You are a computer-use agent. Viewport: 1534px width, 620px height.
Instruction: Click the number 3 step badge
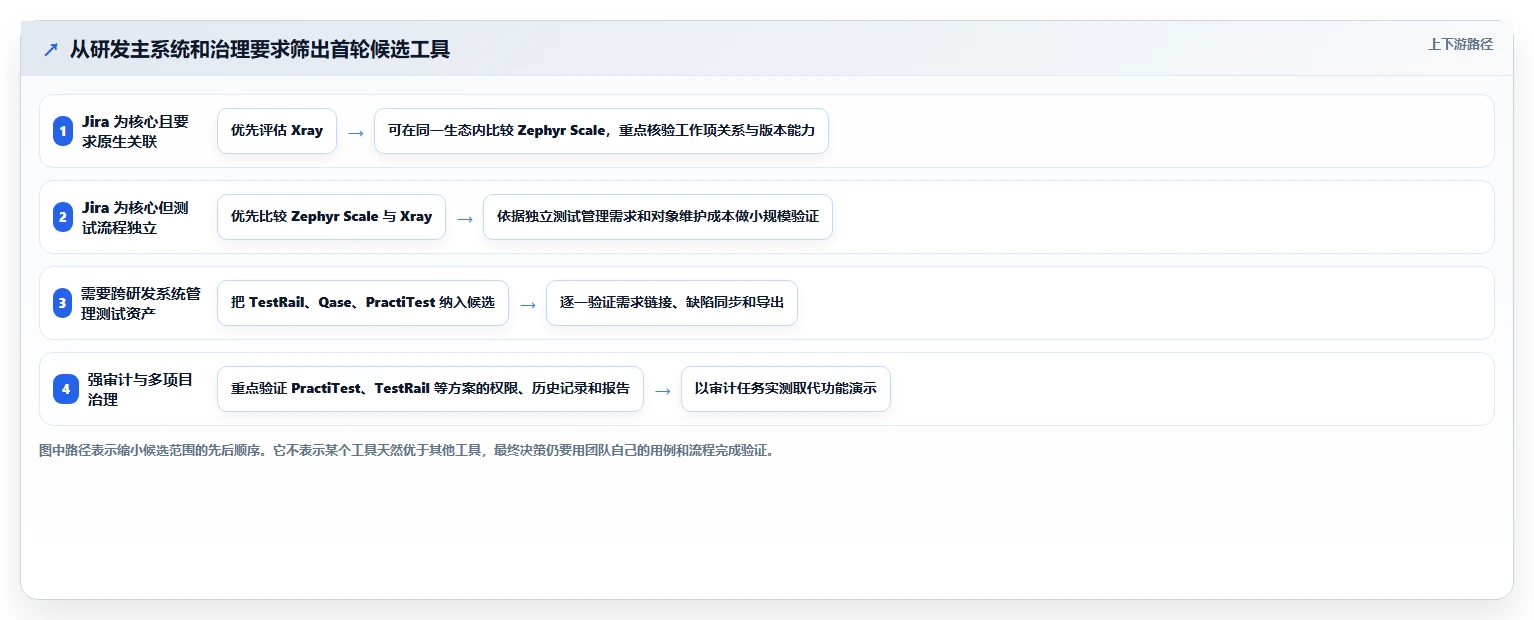click(x=63, y=303)
